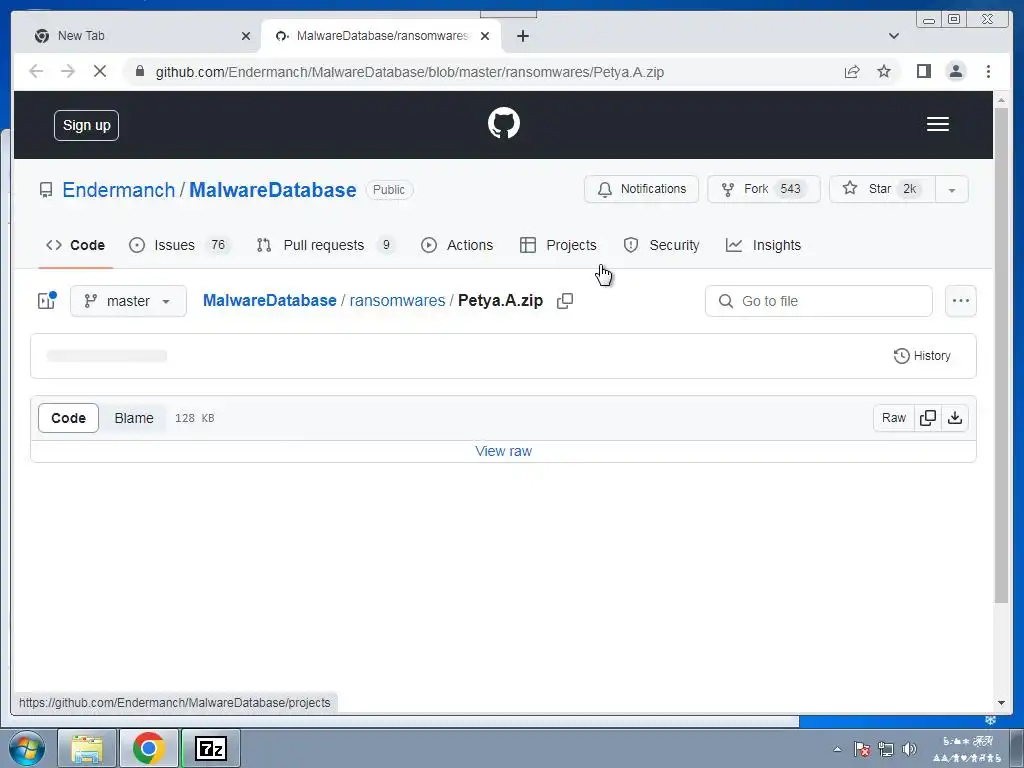This screenshot has width=1024, height=768.
Task: Open the hamburger menu in the GitHub header
Action: click(938, 124)
